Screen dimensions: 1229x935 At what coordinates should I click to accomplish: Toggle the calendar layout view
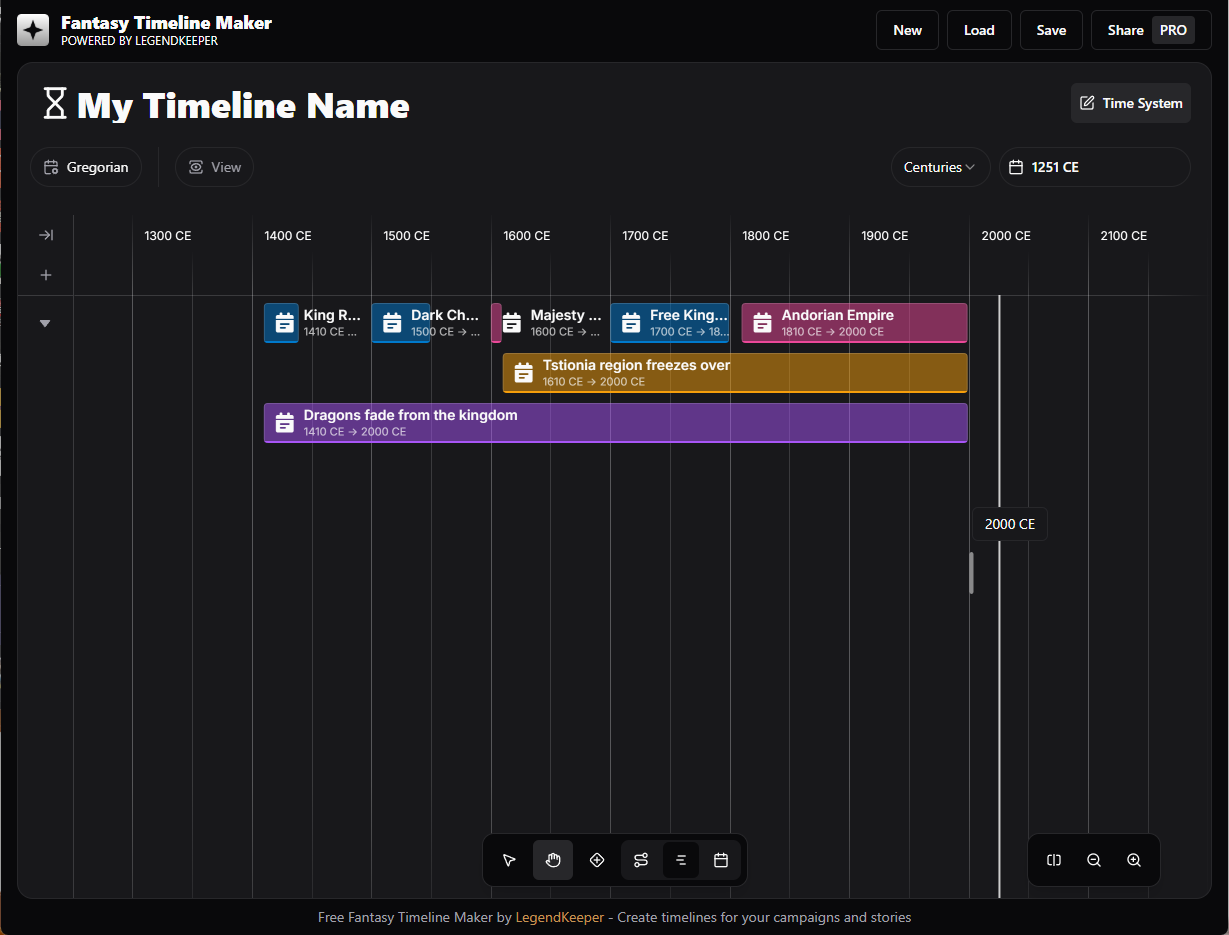click(x=721, y=860)
